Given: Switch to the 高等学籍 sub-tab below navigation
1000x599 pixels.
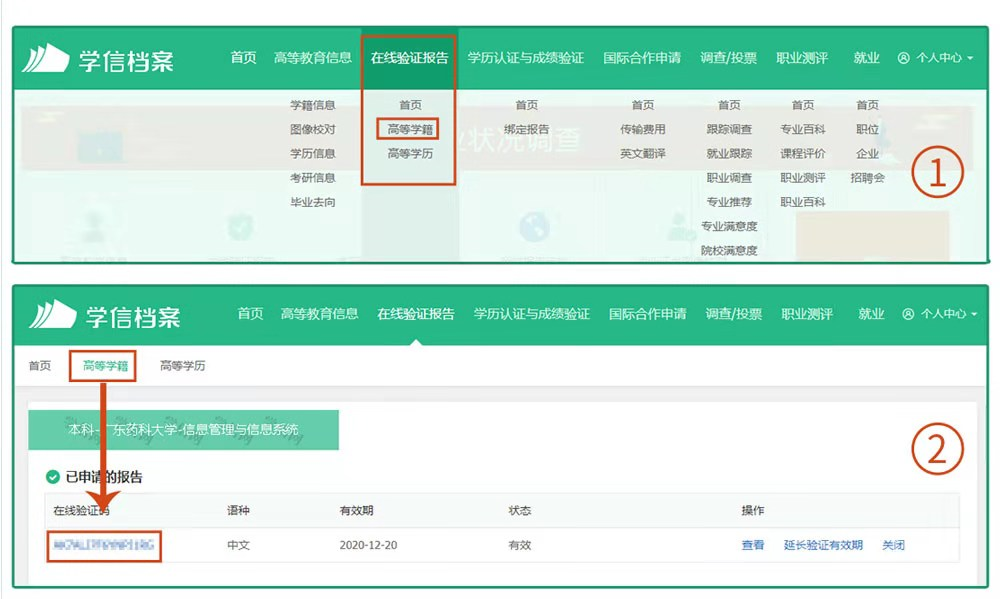Looking at the screenshot, I should (105, 366).
